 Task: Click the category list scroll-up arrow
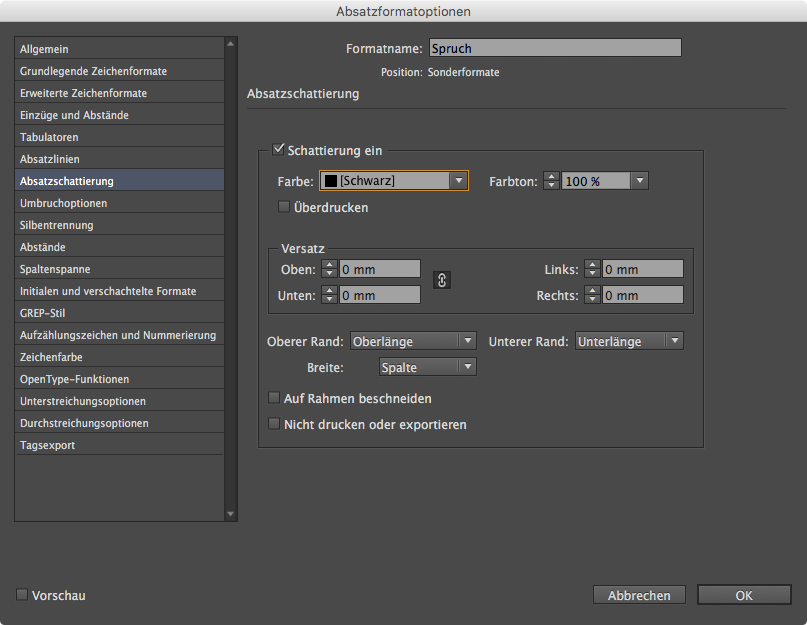click(230, 44)
